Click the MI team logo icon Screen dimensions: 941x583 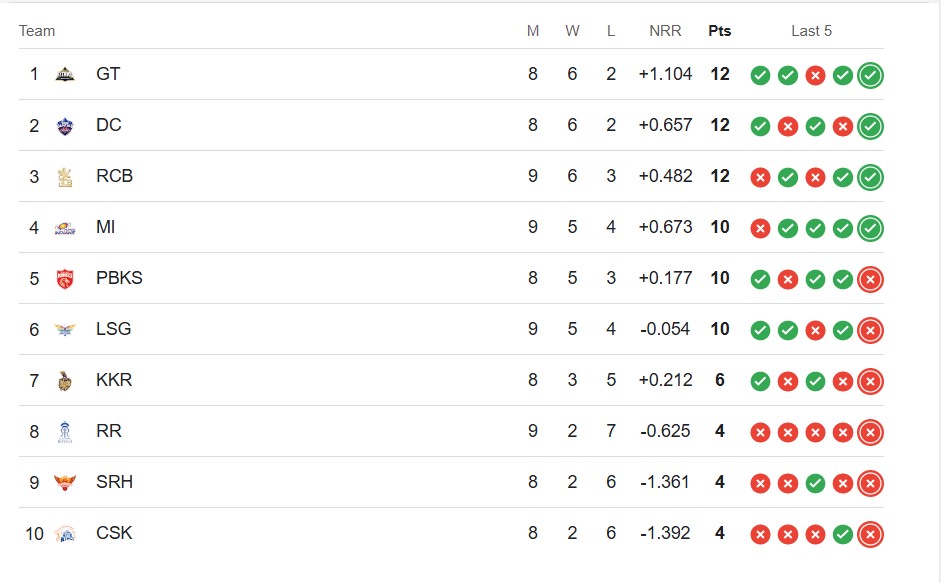(x=65, y=228)
